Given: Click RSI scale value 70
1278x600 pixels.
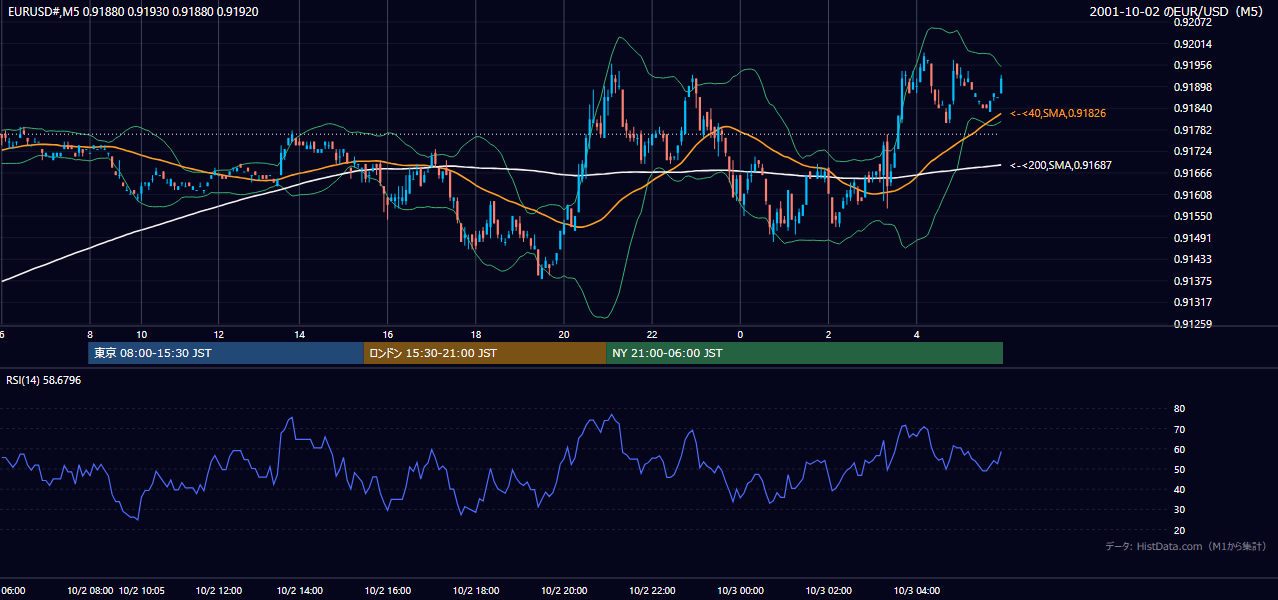Looking at the screenshot, I should click(x=1179, y=429).
